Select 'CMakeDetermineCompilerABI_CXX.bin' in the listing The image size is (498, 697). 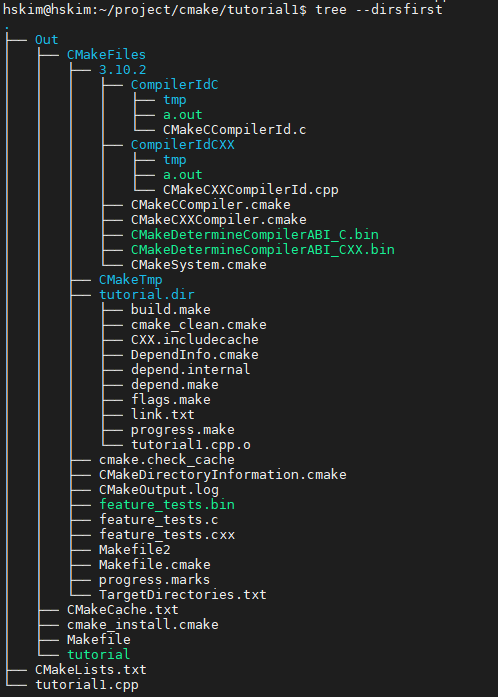click(x=263, y=249)
